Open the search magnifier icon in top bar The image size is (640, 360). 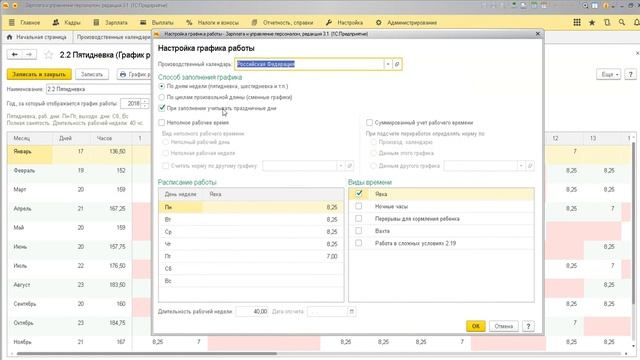point(622,22)
